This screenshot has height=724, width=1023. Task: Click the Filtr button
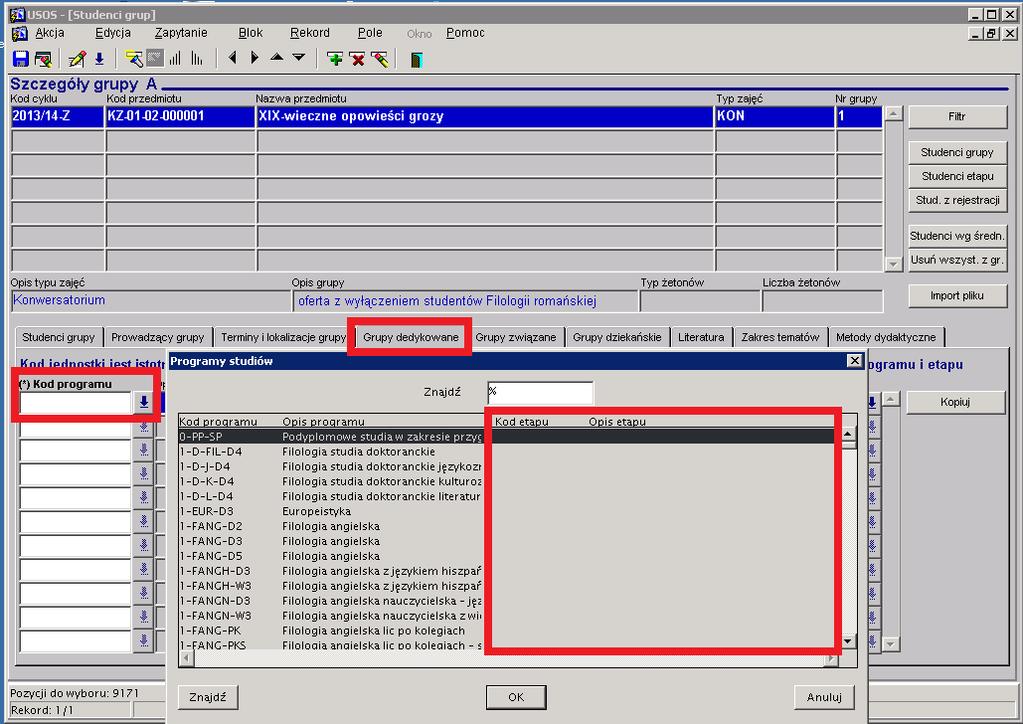(957, 117)
